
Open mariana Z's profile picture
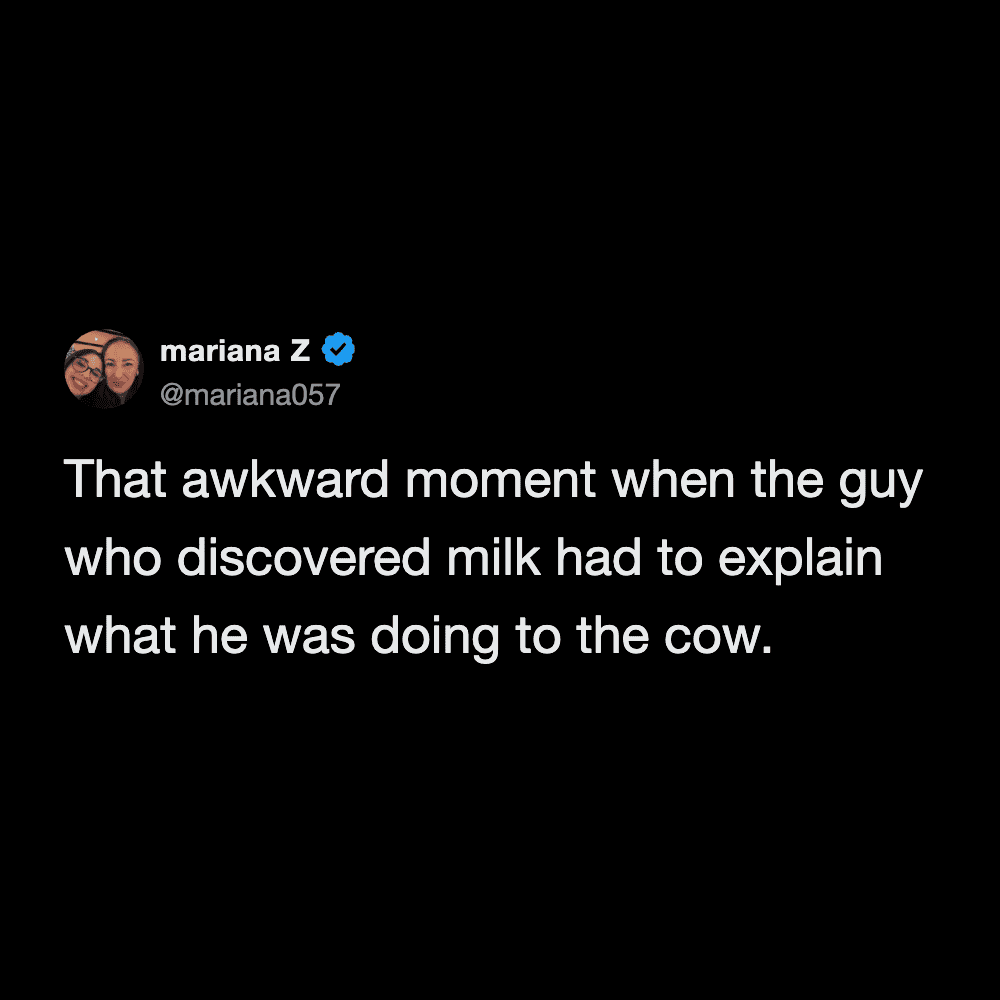(x=104, y=369)
